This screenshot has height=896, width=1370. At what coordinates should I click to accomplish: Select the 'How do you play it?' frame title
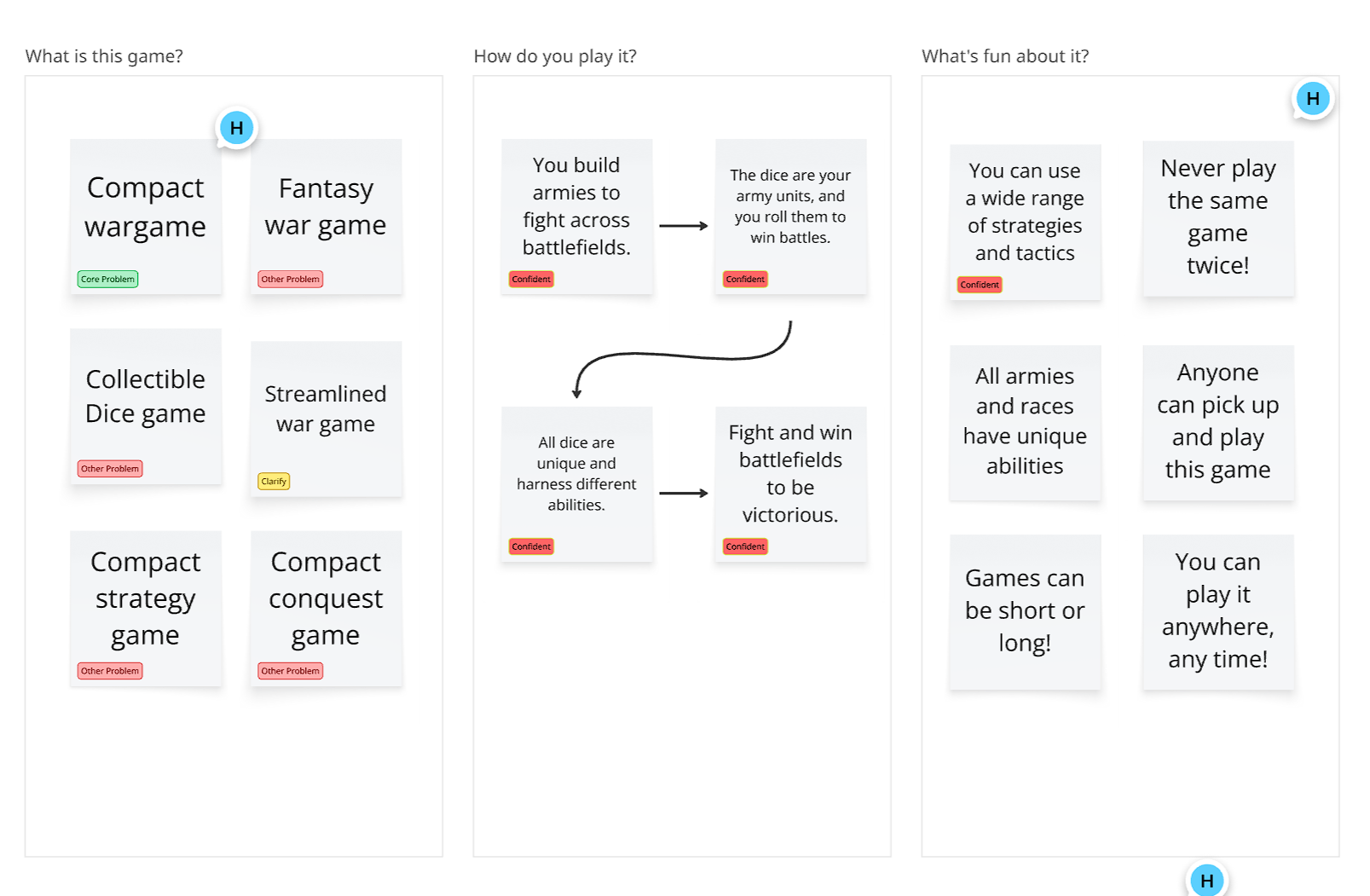[555, 56]
